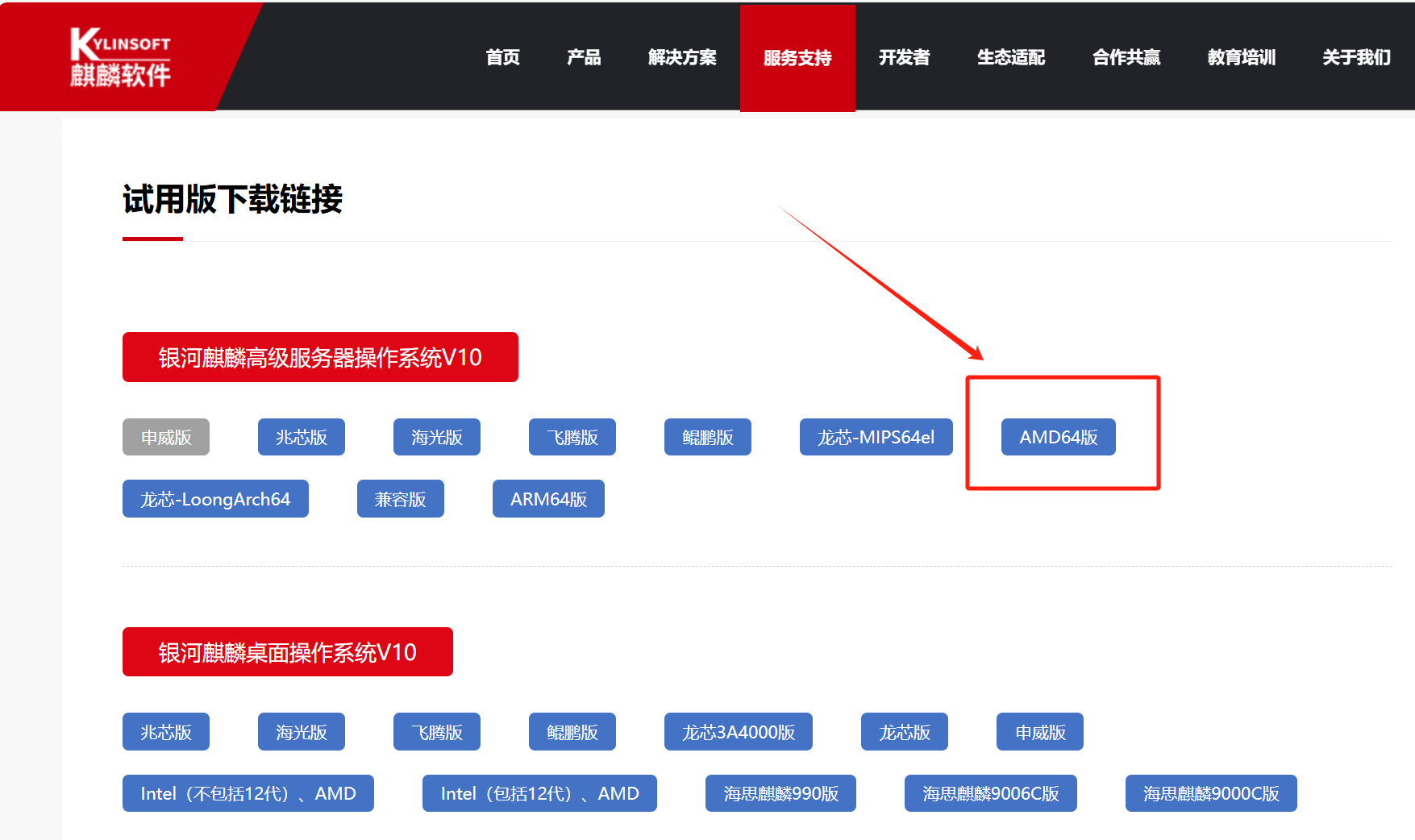Select Intel（不包括12代）、AMD download
Screen dimensions: 1415x840
(248, 793)
